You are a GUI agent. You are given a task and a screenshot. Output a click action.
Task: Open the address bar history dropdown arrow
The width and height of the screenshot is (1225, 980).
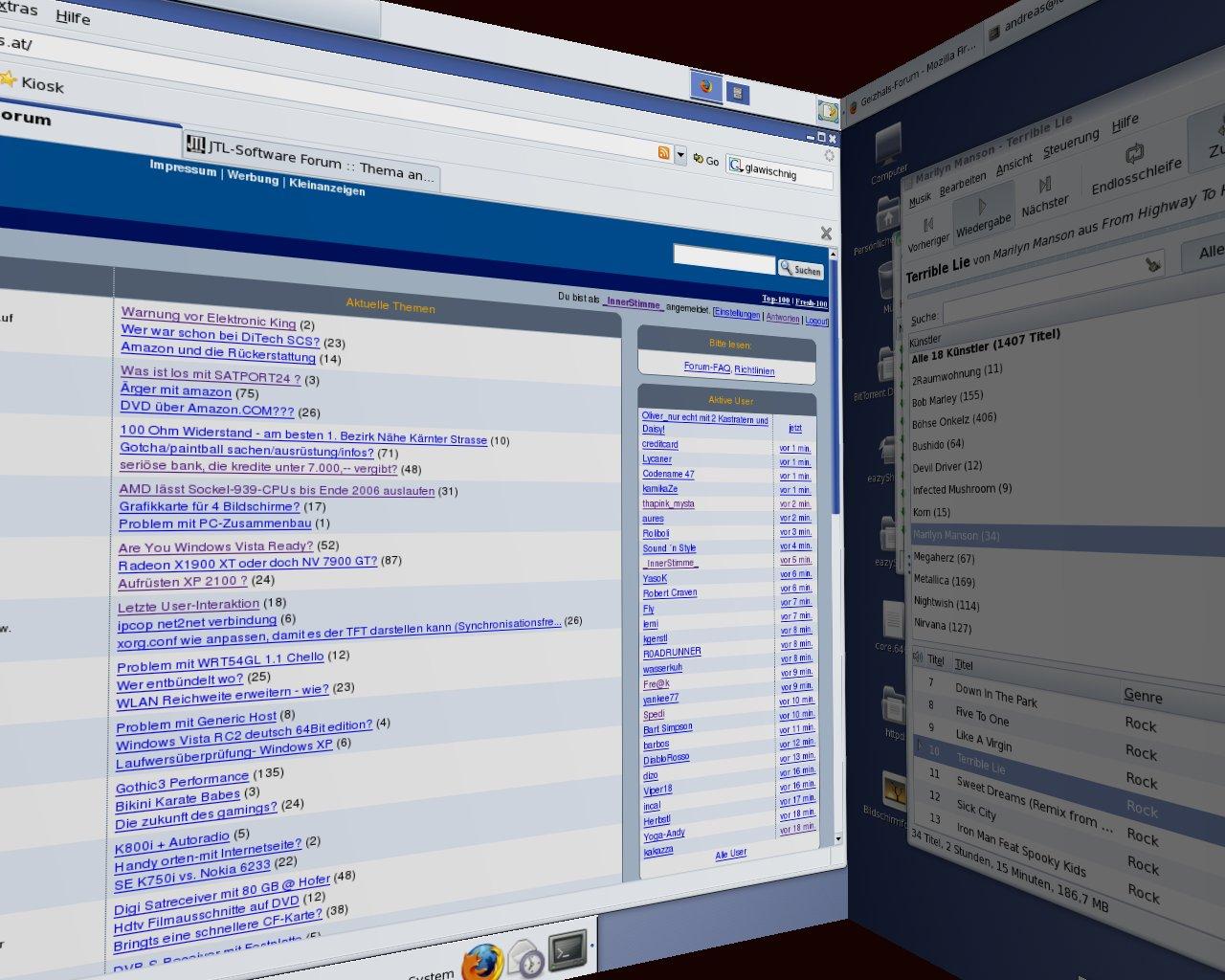tap(680, 155)
